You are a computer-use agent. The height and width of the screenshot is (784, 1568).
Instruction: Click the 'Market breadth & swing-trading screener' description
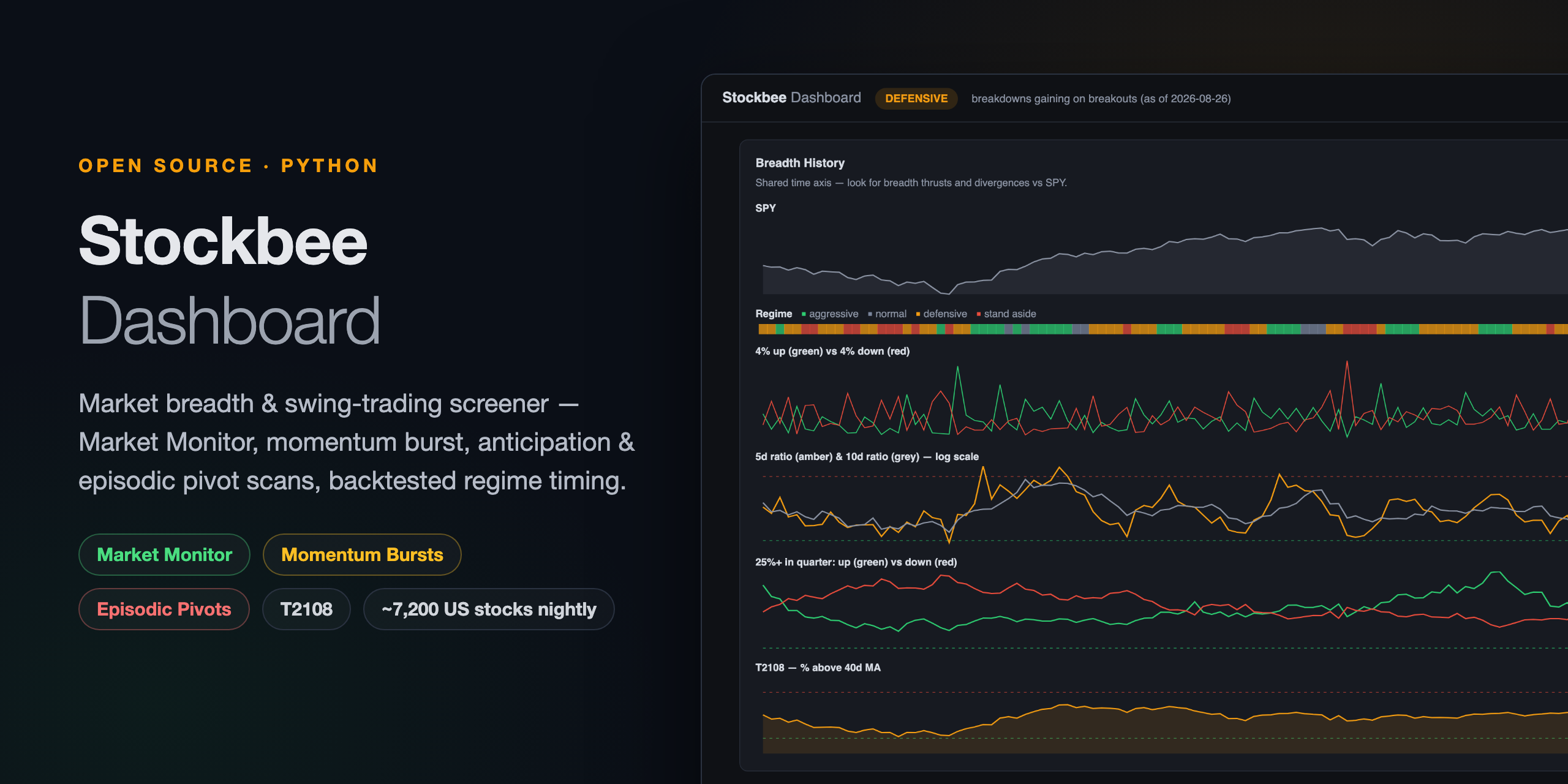click(356, 442)
